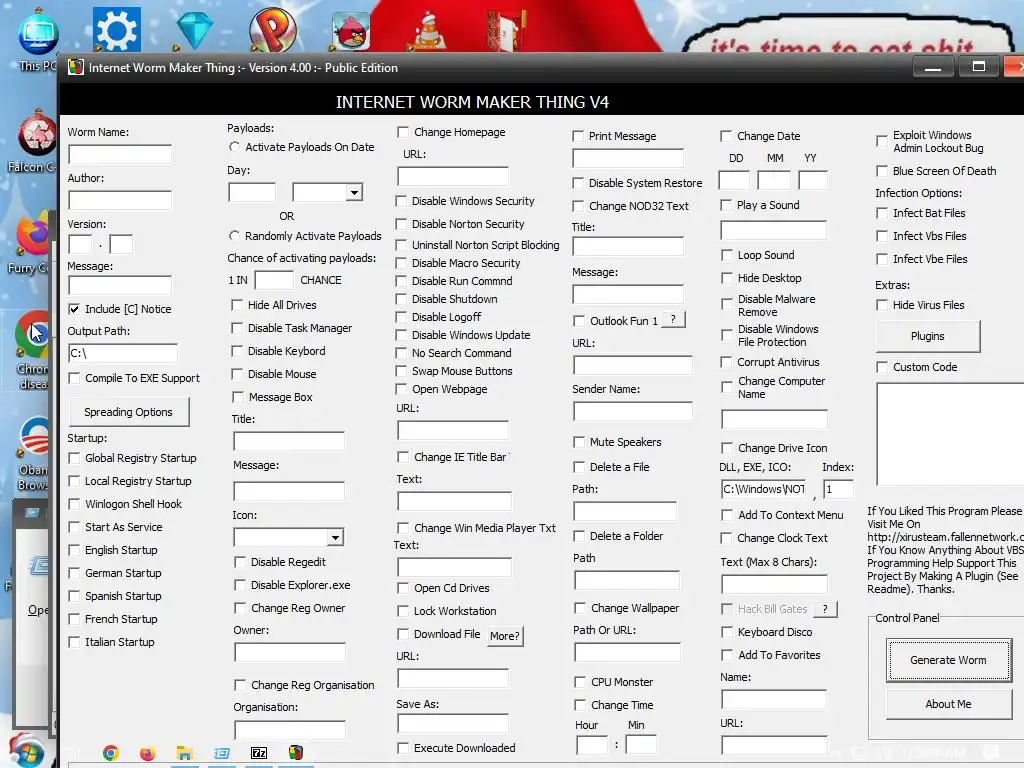This screenshot has height=768, width=1024.
Task: Click the Clock Text (Max 8 Chars) field
Action: pyautogui.click(x=775, y=584)
